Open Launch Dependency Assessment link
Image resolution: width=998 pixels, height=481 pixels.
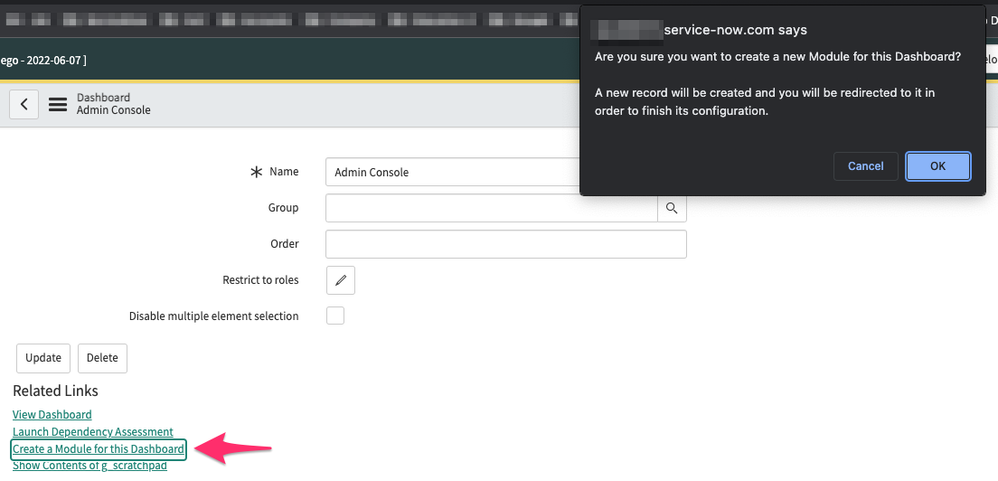pos(93,432)
